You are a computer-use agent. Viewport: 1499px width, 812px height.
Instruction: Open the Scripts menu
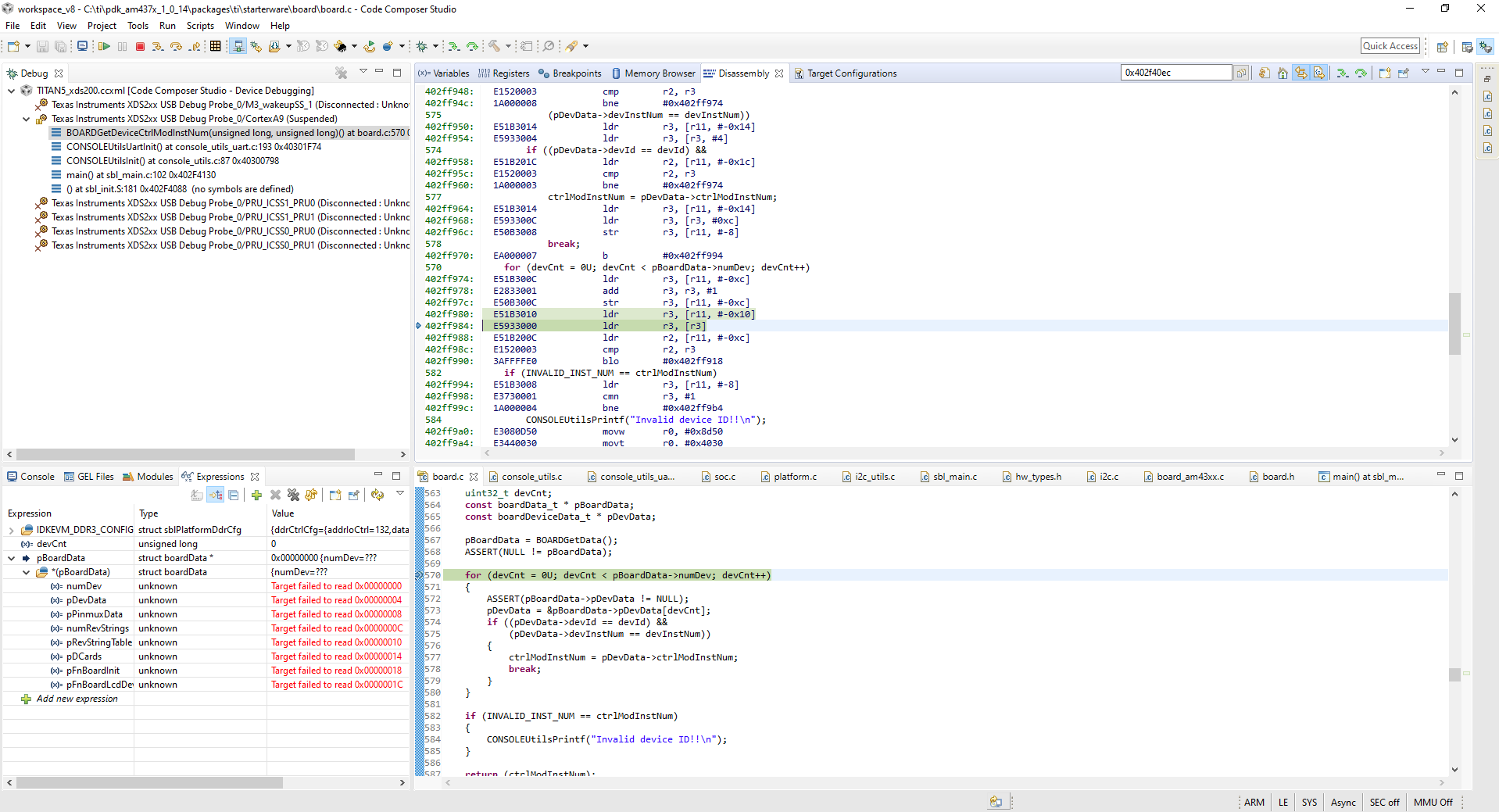click(200, 26)
